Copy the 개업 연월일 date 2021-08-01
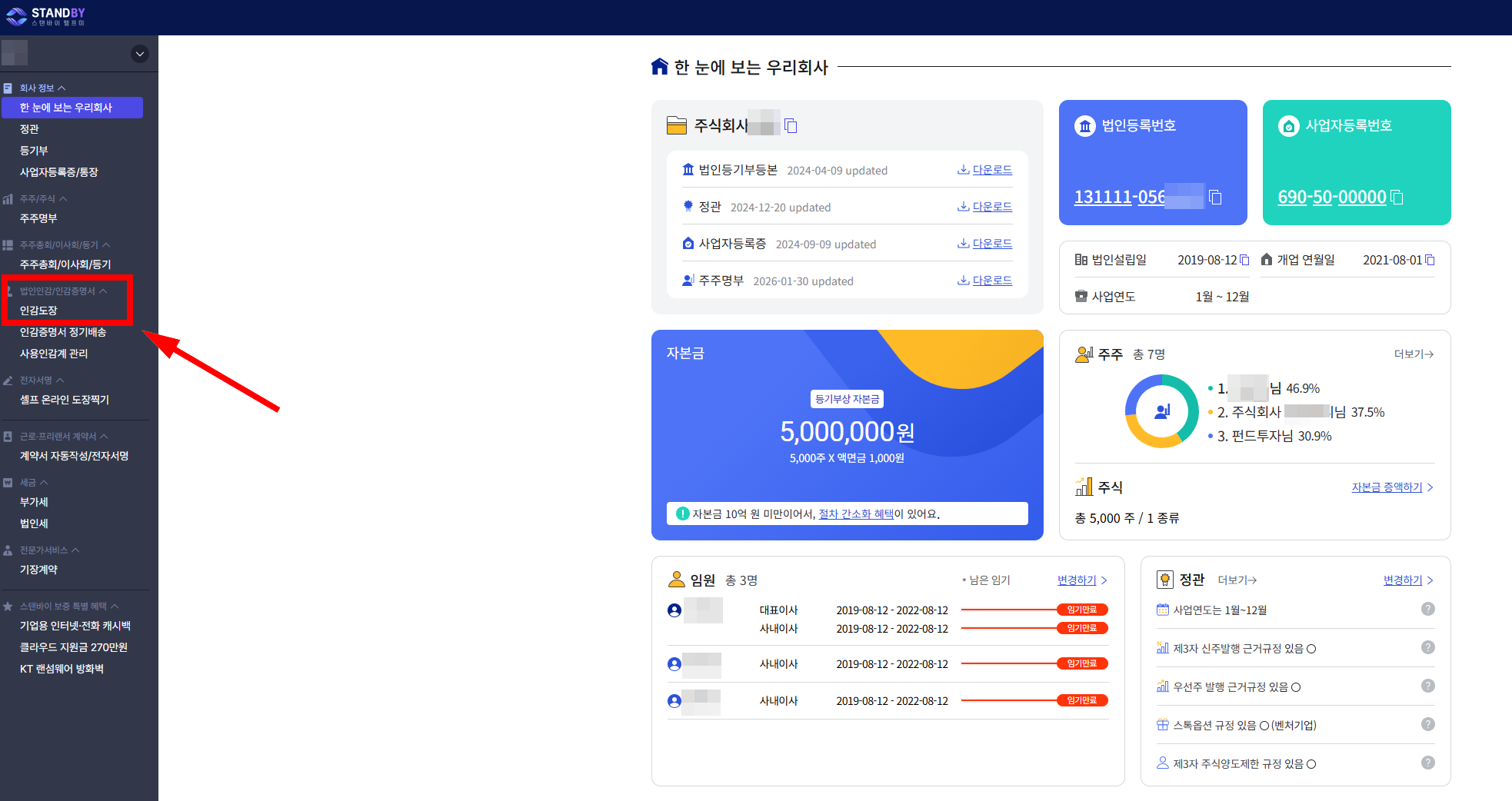This screenshot has width=1512, height=801. coord(1430,260)
